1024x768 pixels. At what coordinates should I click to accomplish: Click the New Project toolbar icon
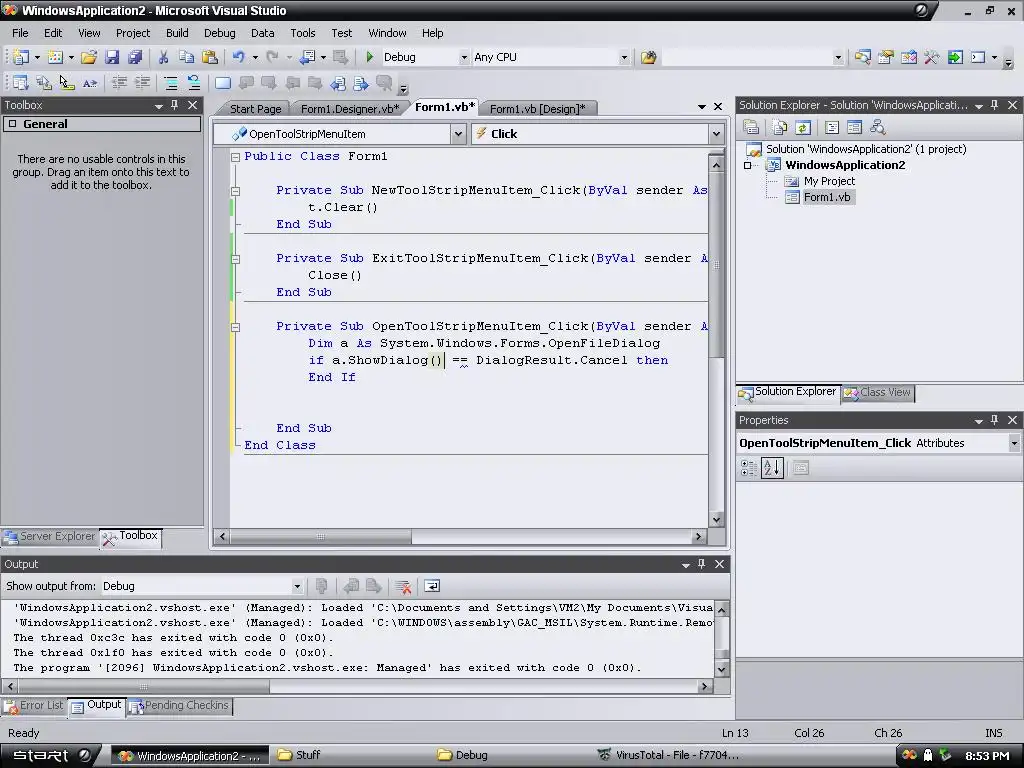(x=21, y=57)
